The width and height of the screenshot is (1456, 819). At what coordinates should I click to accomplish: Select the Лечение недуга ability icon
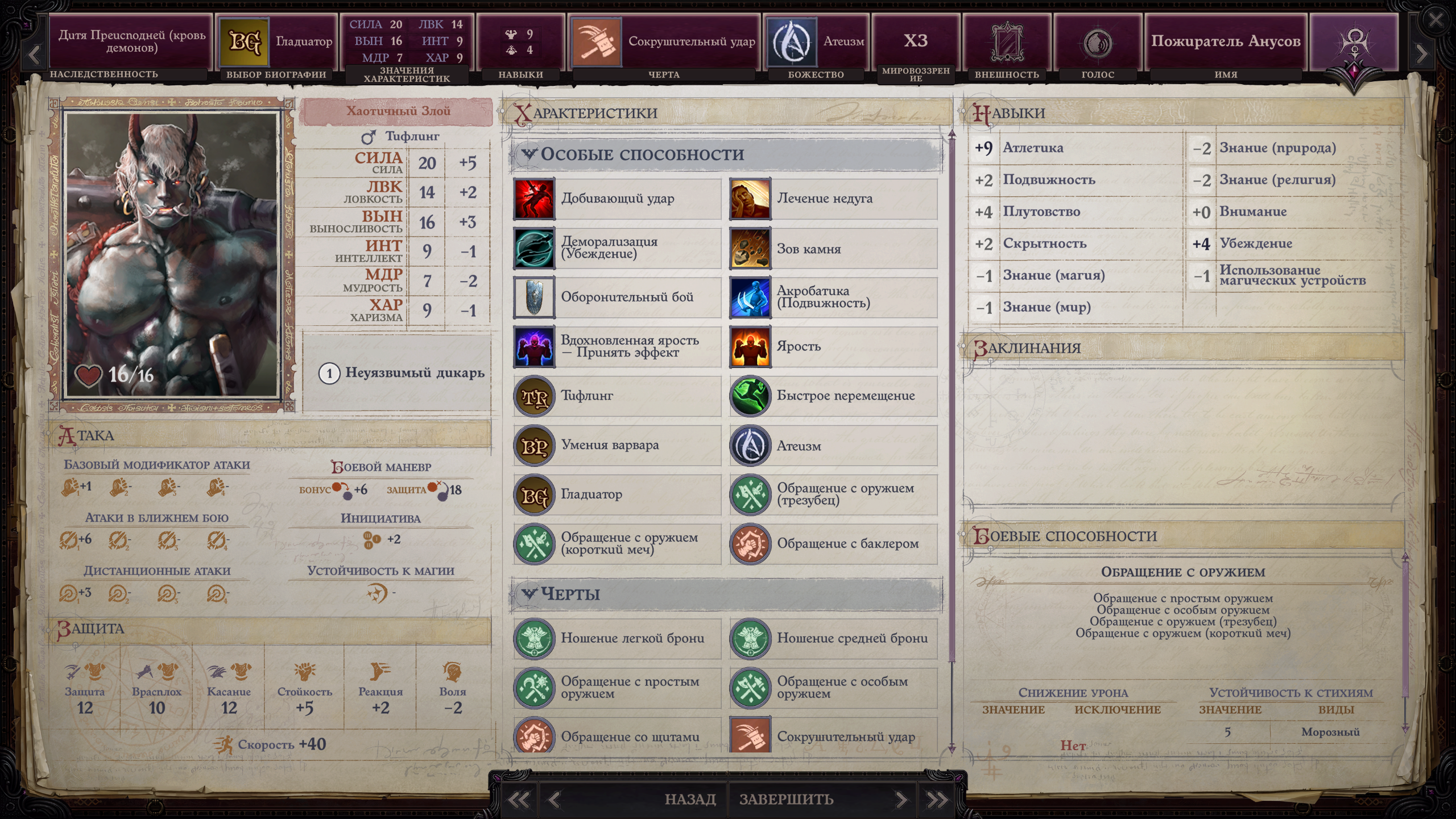pyautogui.click(x=750, y=198)
